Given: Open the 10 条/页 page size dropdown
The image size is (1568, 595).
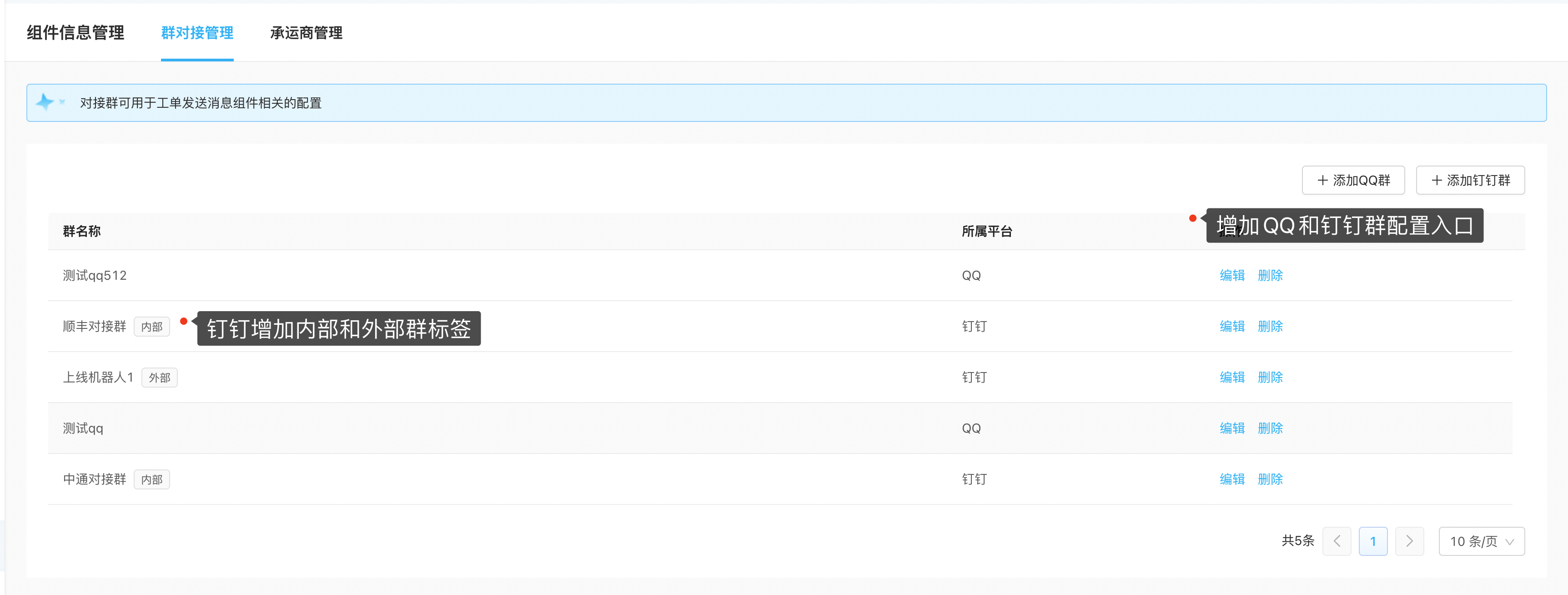Looking at the screenshot, I should point(1482,541).
